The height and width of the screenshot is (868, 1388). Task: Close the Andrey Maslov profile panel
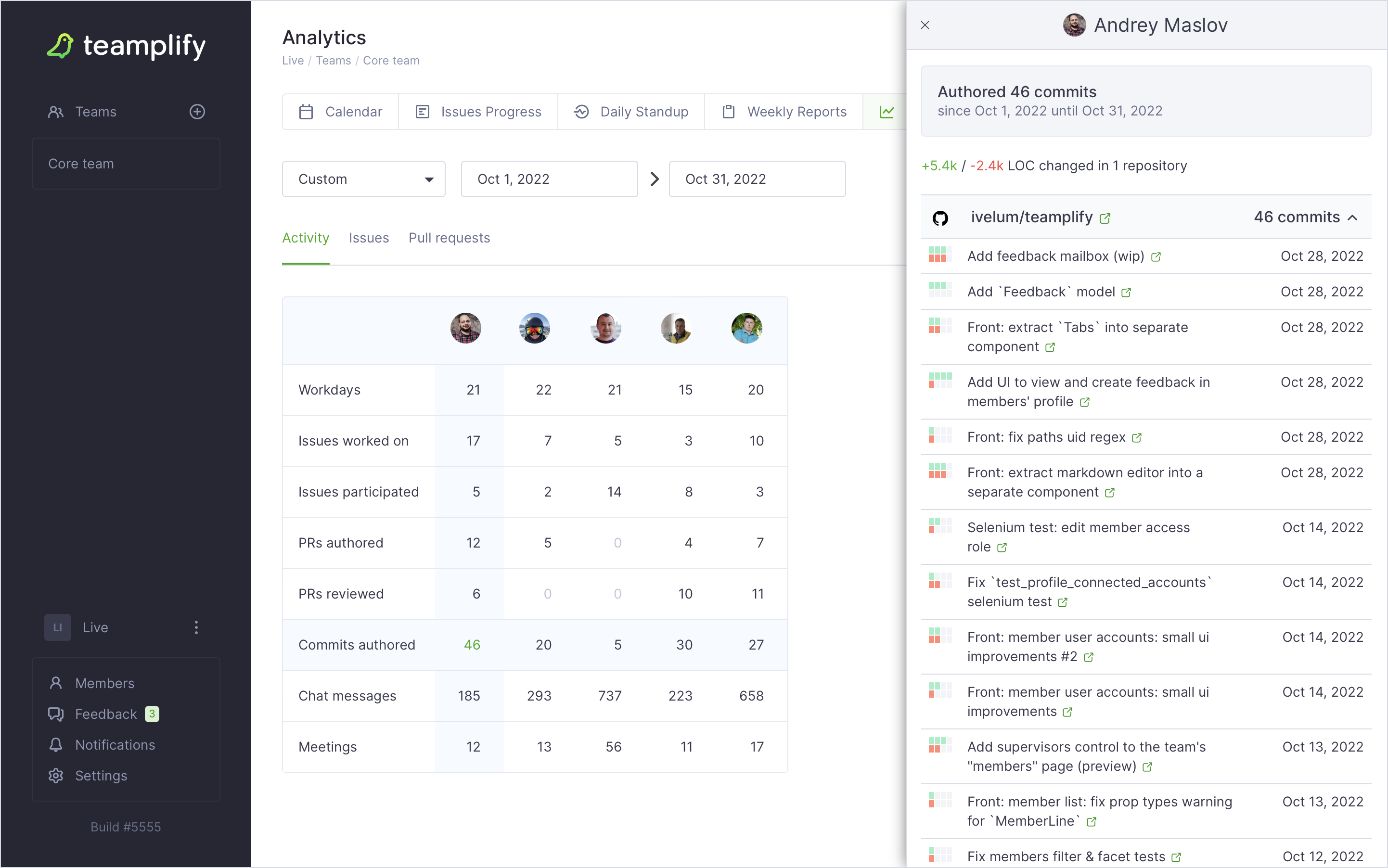(x=925, y=25)
